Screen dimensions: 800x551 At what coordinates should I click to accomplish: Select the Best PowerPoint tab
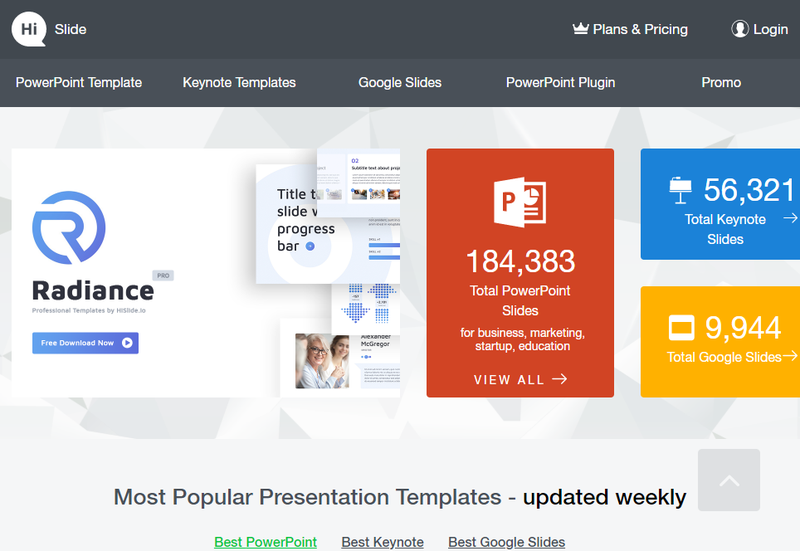(265, 542)
